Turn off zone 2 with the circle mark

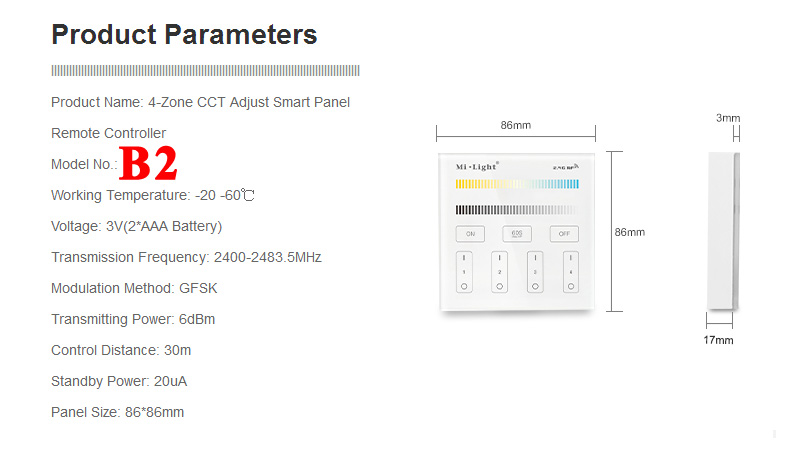499,287
